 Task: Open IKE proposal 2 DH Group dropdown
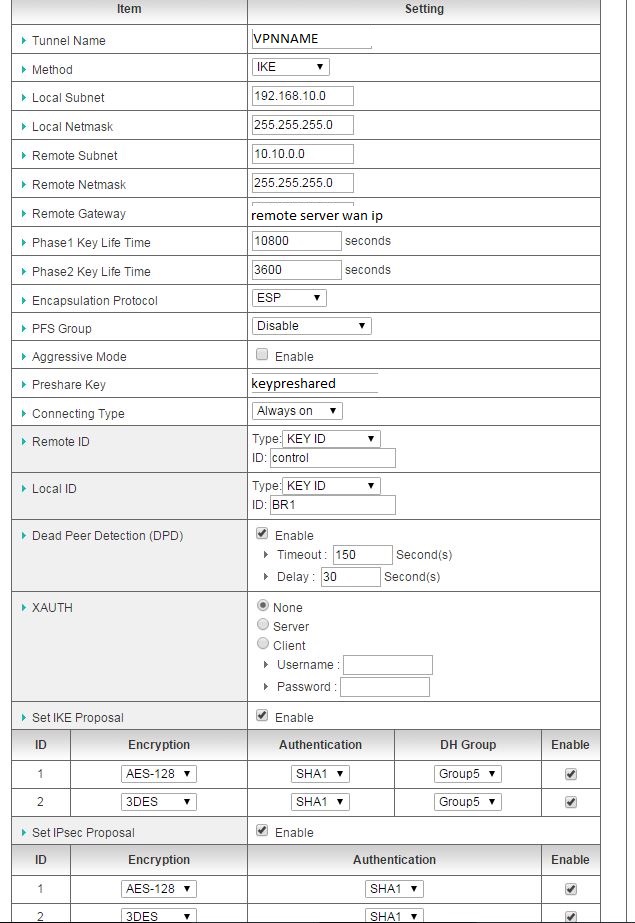467,802
